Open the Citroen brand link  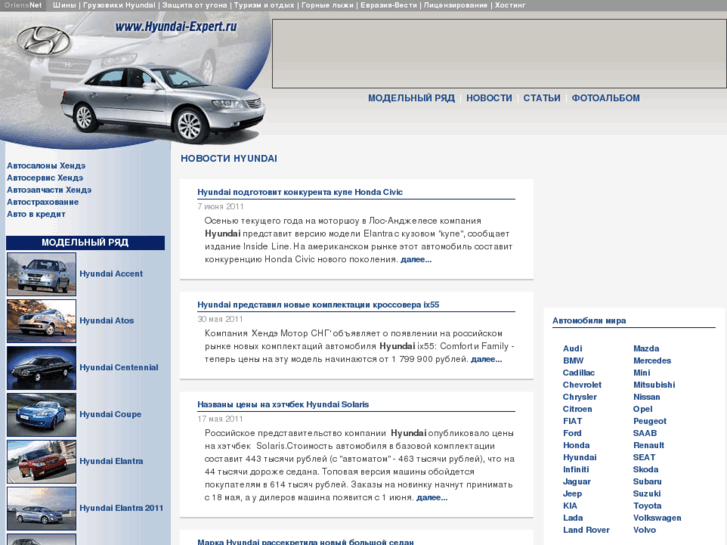[x=577, y=409]
